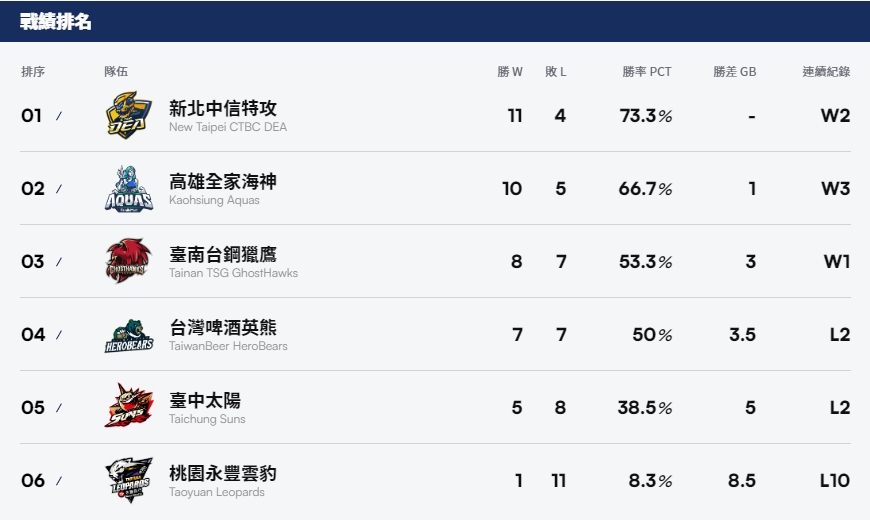870x520 pixels.
Task: Click the 勝率 PCT column header
Action: click(x=646, y=72)
